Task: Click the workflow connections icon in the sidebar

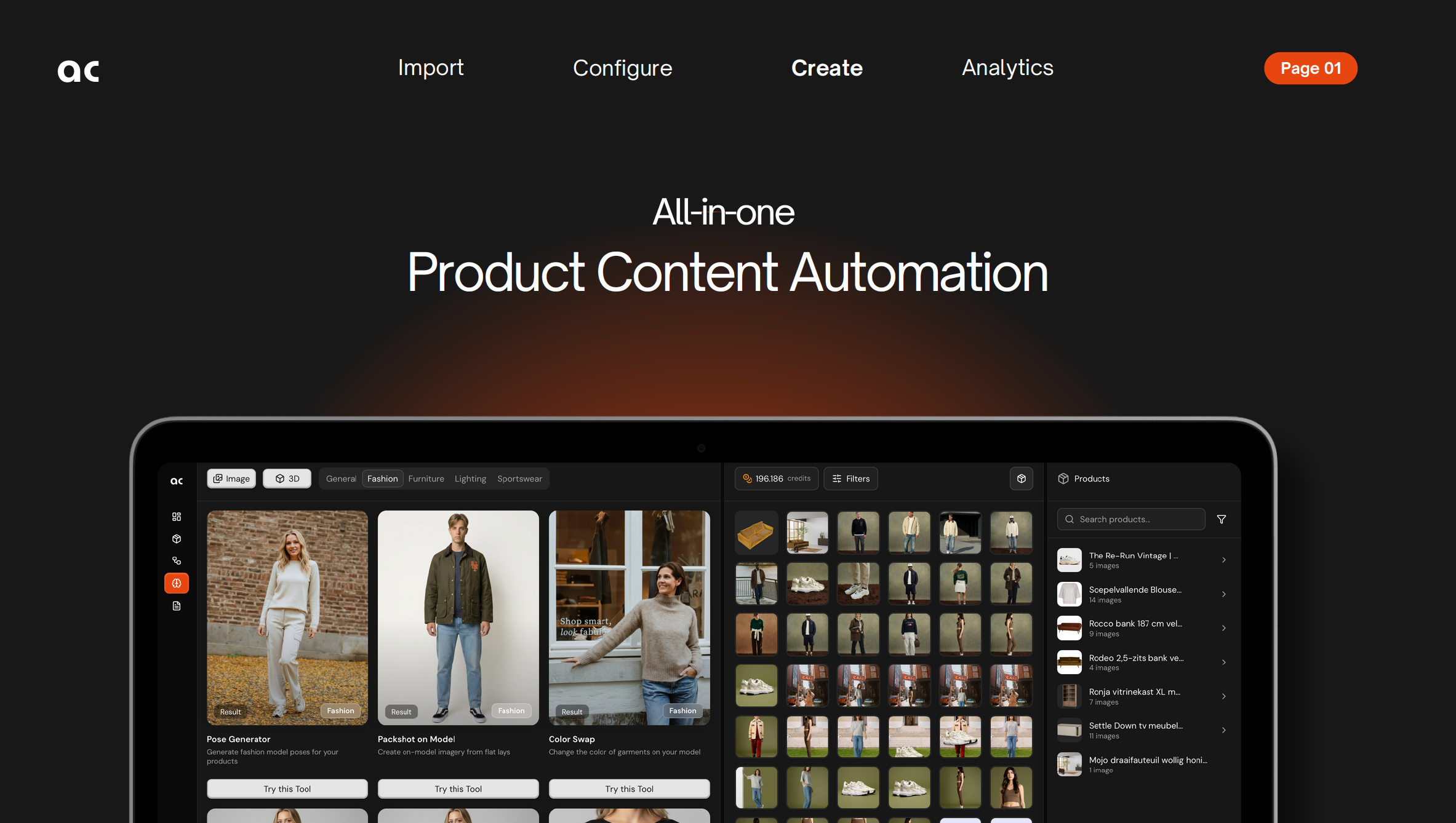Action: [177, 560]
